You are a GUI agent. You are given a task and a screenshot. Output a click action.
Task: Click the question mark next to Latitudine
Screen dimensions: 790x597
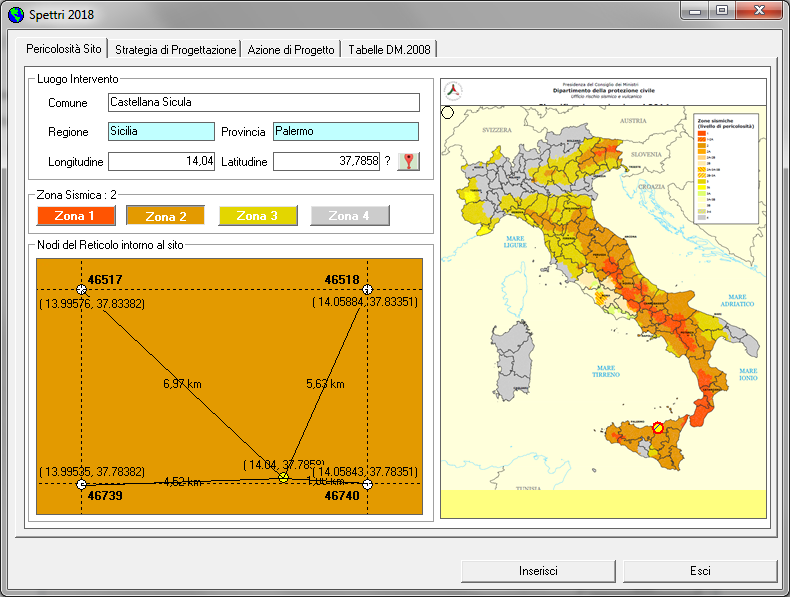387,161
